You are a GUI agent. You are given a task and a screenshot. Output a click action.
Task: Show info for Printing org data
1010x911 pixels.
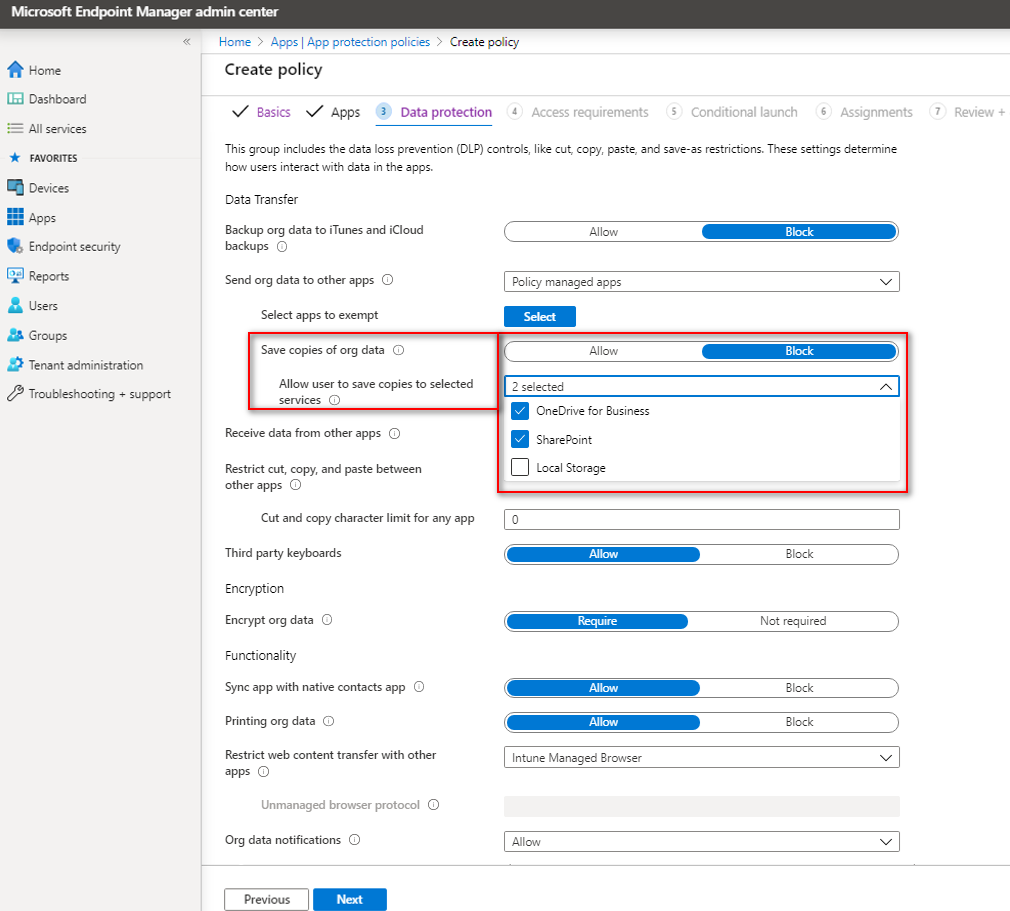point(329,721)
